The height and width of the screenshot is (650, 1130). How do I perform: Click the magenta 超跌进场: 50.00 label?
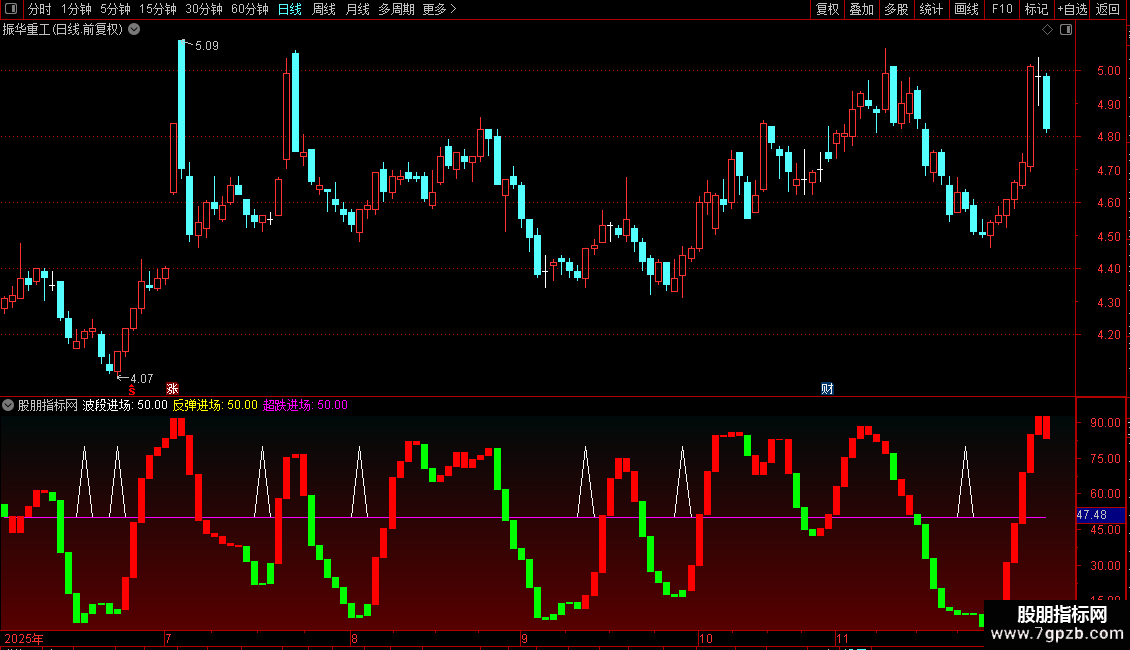pyautogui.click(x=305, y=405)
